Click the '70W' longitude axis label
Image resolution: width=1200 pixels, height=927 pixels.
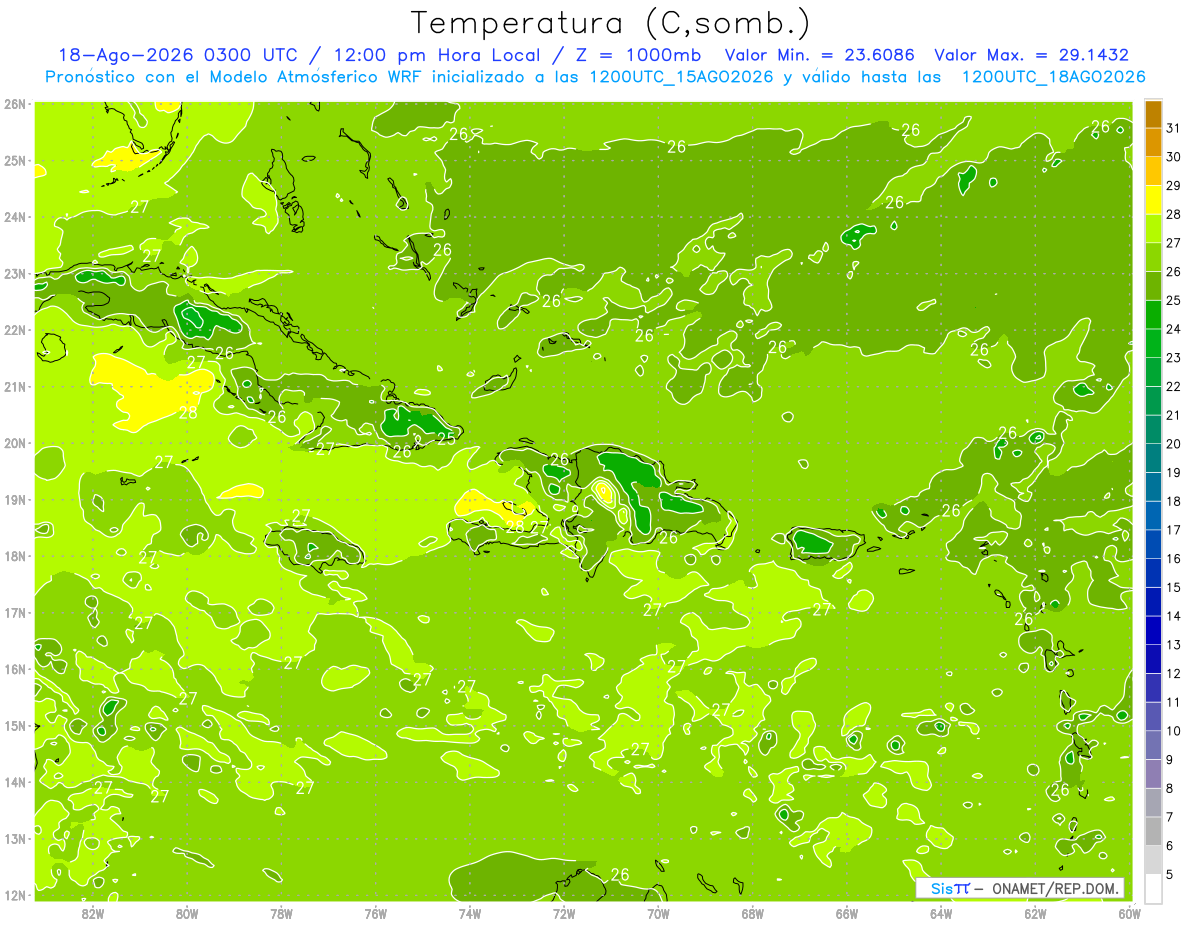click(x=658, y=913)
